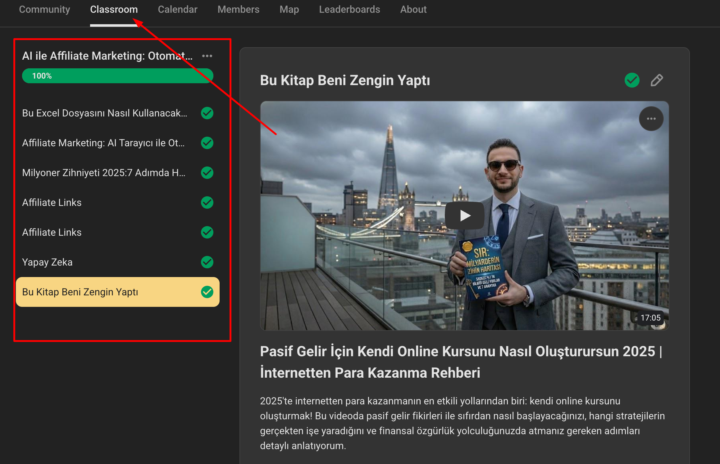Click heading Pasif Gelir İçin Kendi Online Kursunu
Screen dimensions: 720x464
461,362
